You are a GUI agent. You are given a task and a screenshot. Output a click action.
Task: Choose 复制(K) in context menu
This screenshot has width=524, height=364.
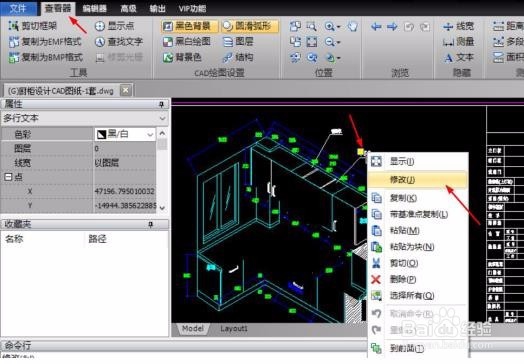click(x=418, y=198)
